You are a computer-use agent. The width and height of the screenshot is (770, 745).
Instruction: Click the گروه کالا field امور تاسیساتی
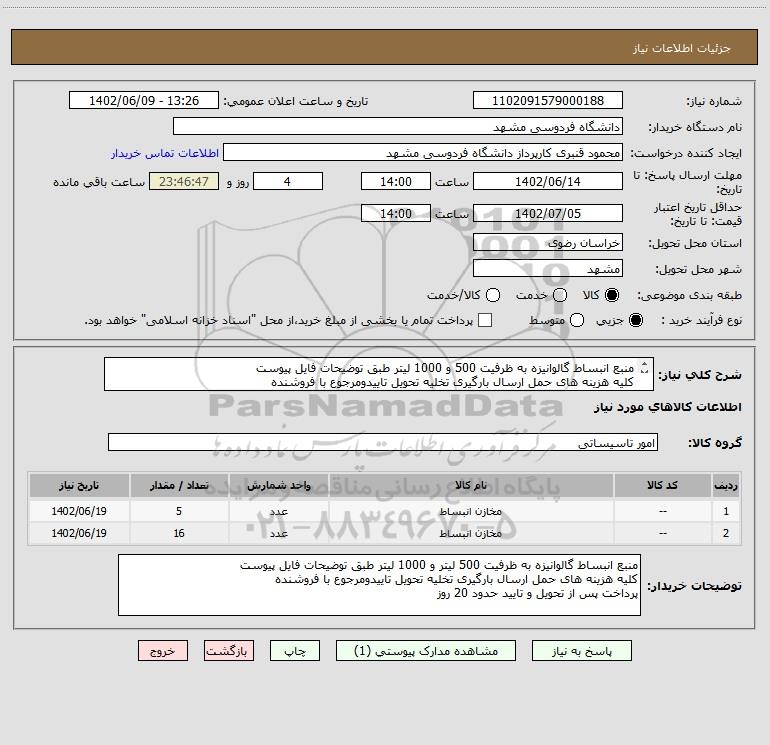[383, 442]
